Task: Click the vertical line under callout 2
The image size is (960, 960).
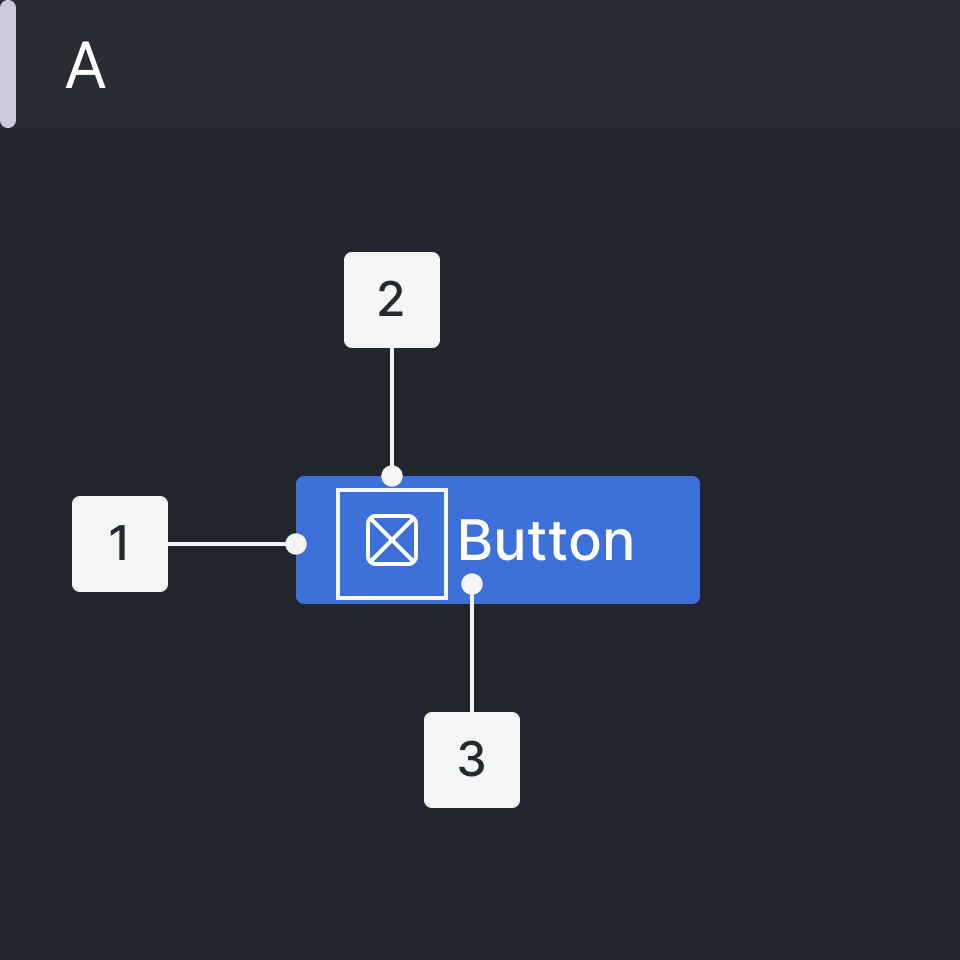Action: [392, 408]
